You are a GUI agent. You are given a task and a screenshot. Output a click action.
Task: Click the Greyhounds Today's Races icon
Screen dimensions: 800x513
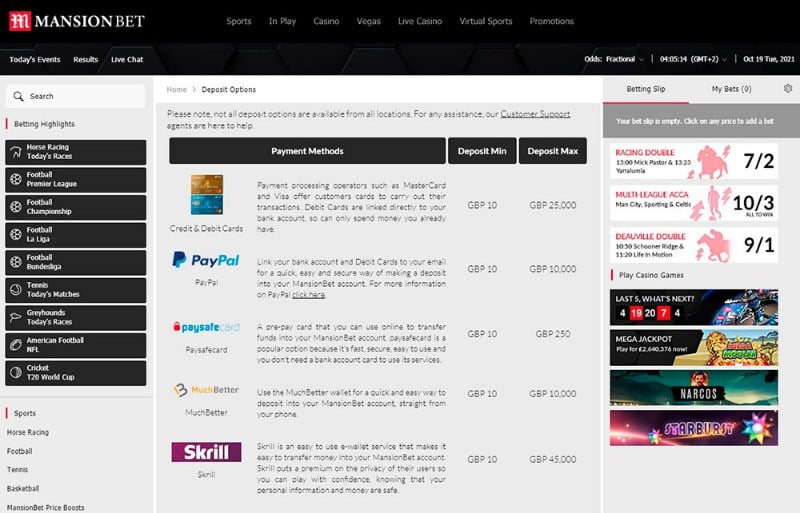tap(16, 317)
